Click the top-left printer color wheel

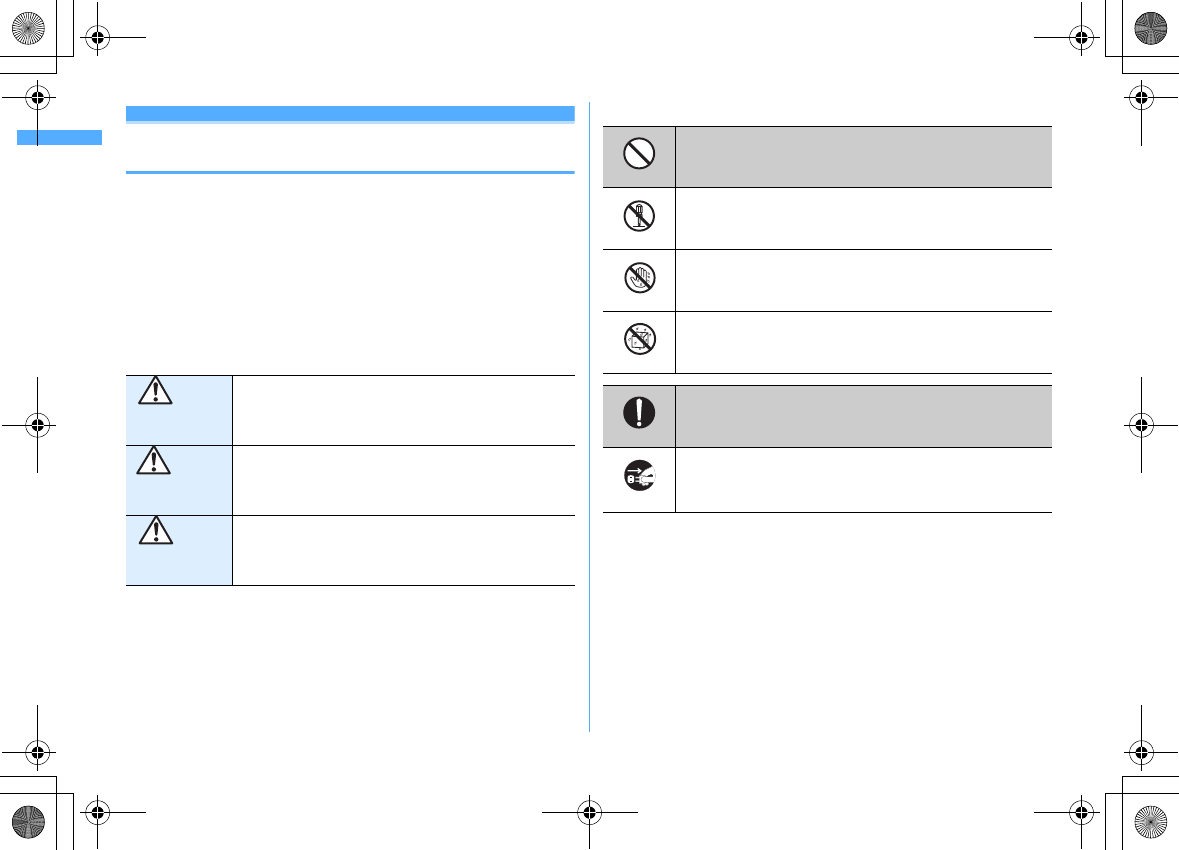click(x=24, y=24)
